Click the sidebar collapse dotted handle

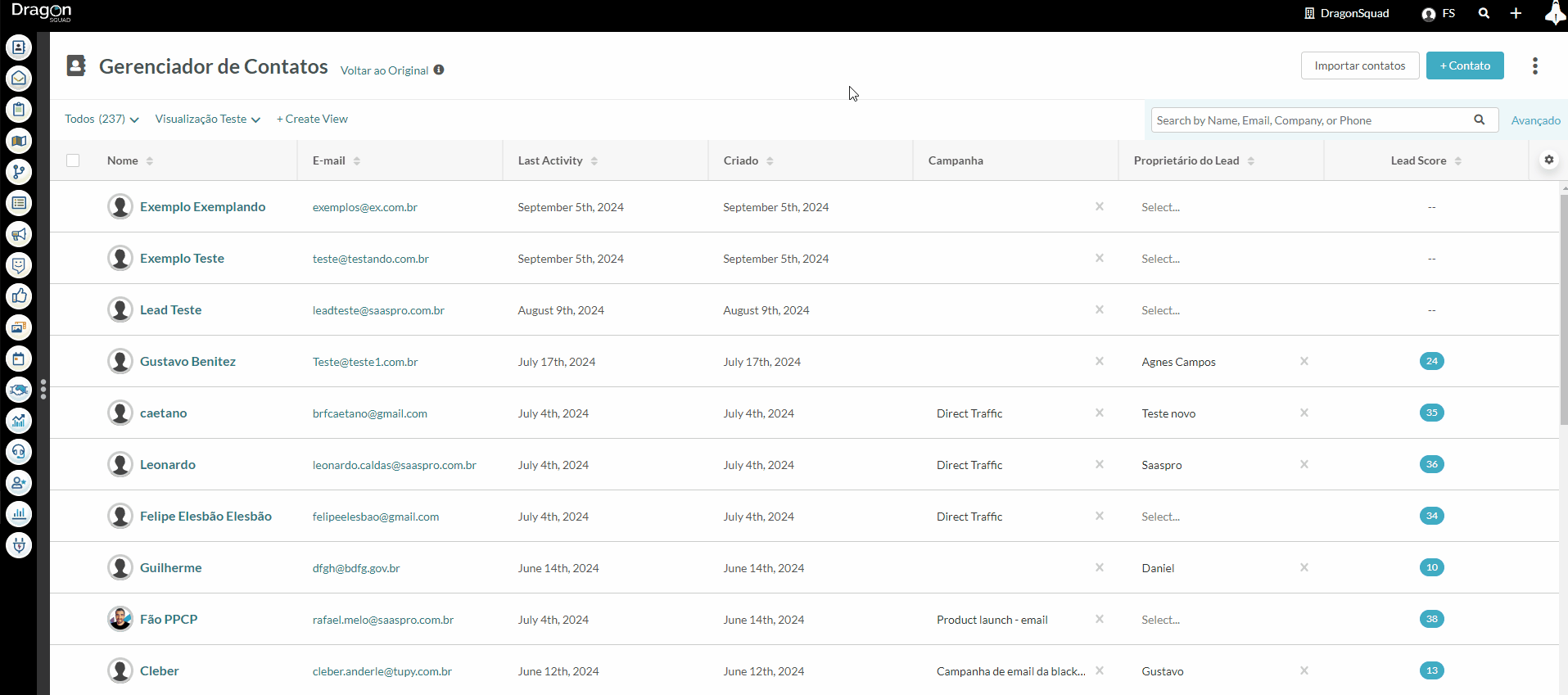pyautogui.click(x=43, y=390)
